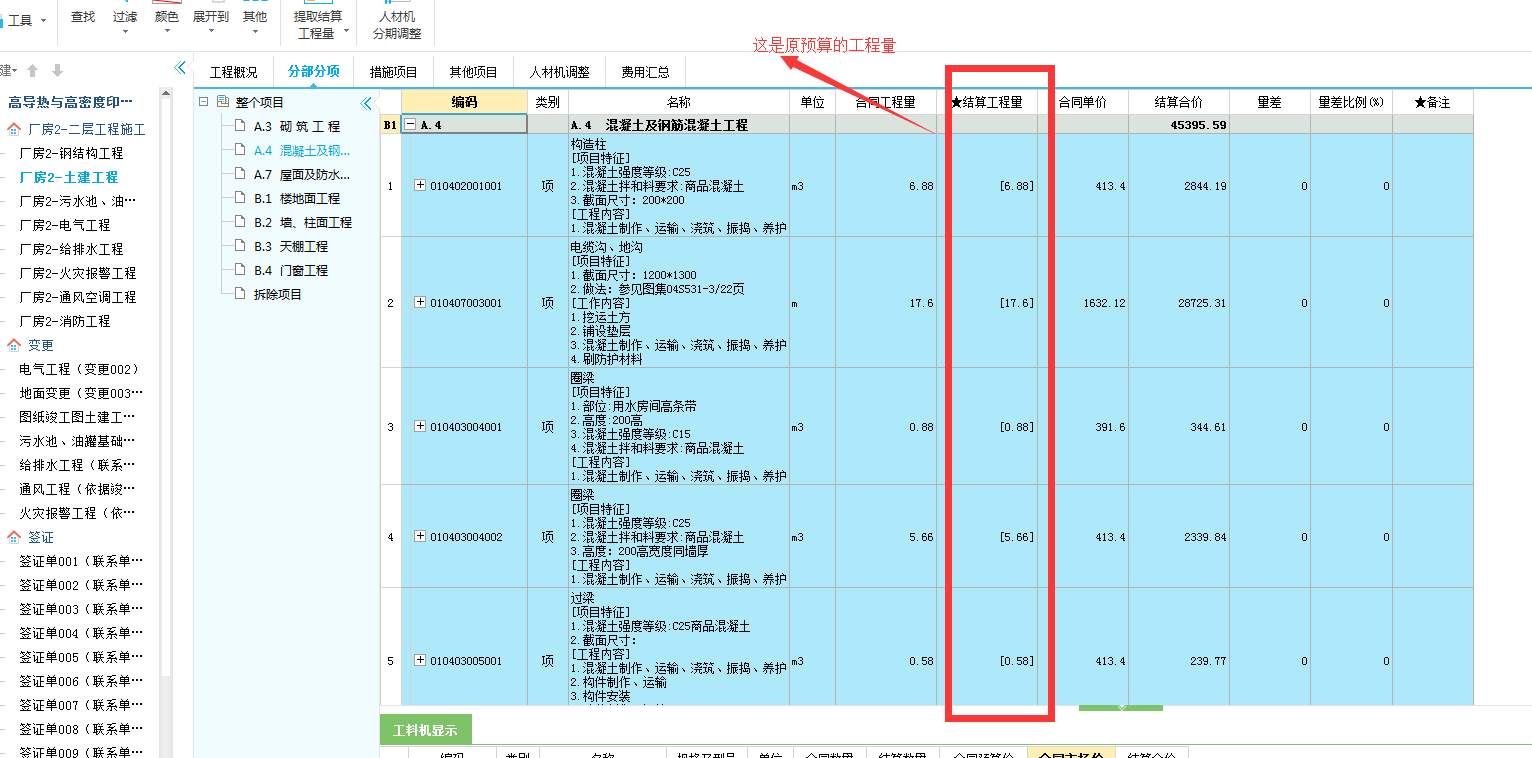Switch to 分部分项 tab

coord(313,72)
